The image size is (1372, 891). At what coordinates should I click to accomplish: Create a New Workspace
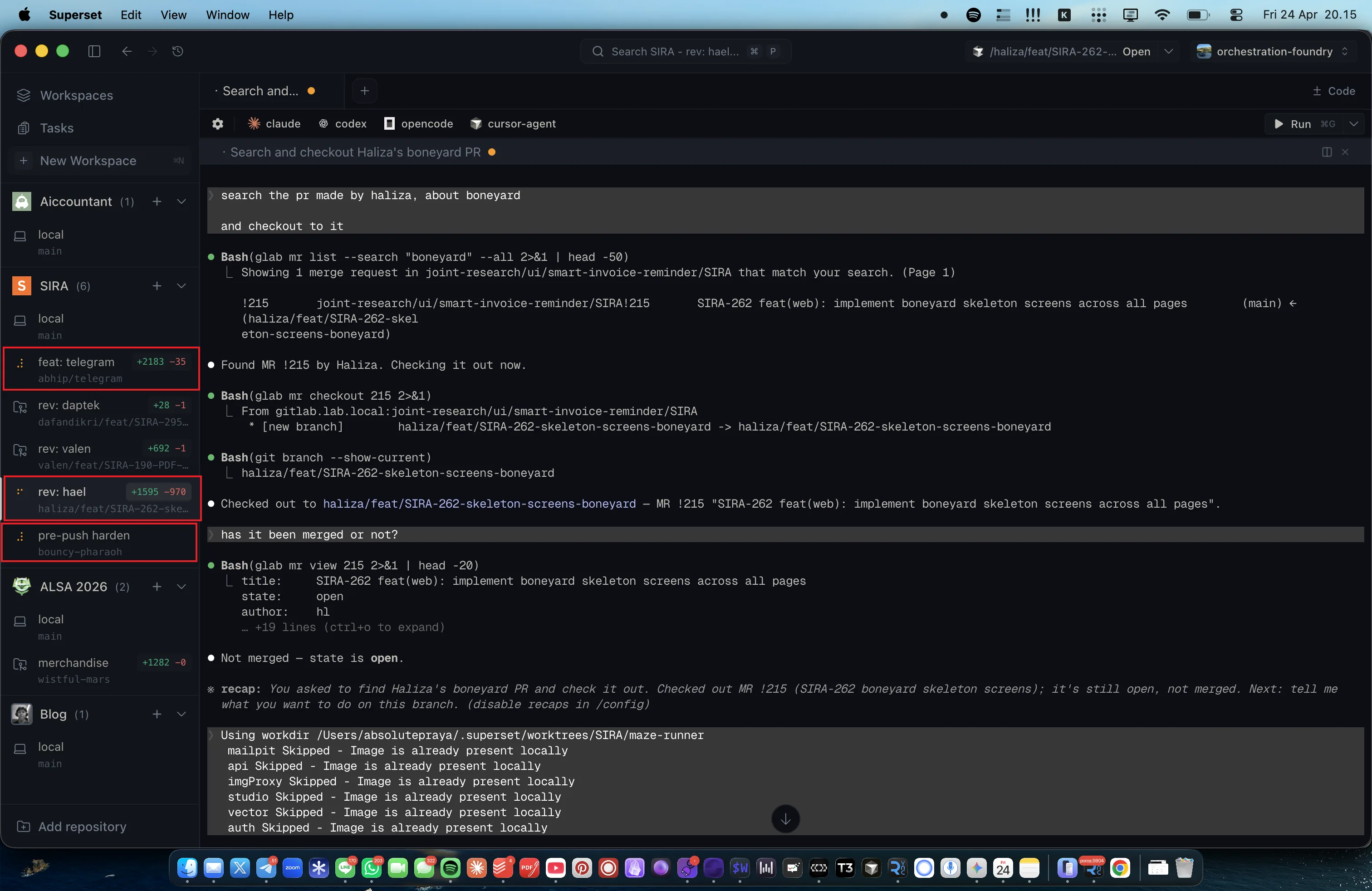(x=101, y=161)
